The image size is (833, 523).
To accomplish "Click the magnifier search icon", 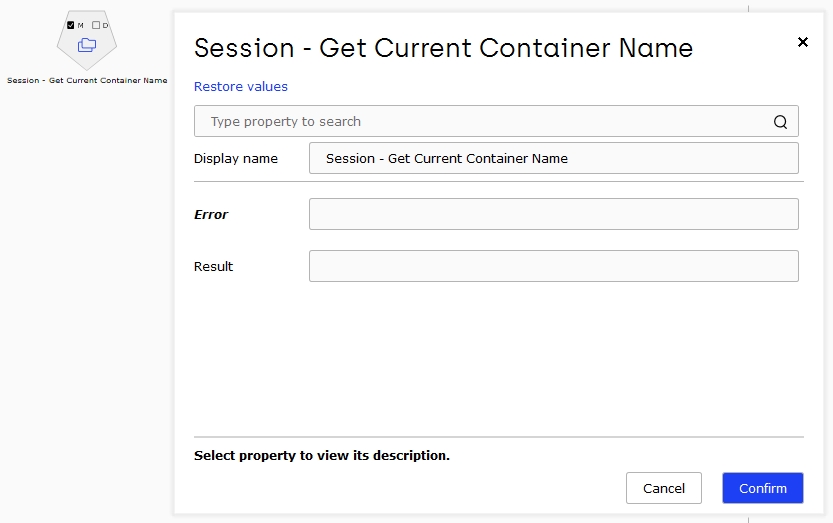I will click(x=780, y=122).
